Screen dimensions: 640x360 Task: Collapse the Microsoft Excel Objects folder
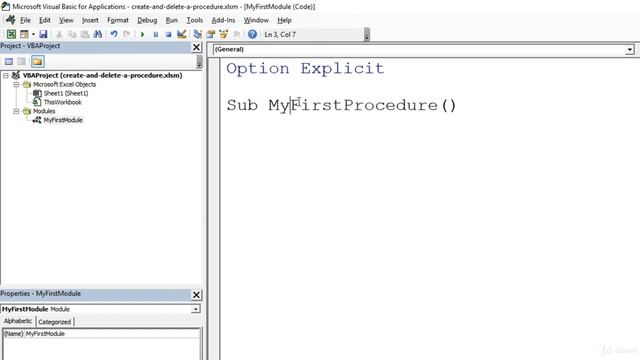coord(16,84)
